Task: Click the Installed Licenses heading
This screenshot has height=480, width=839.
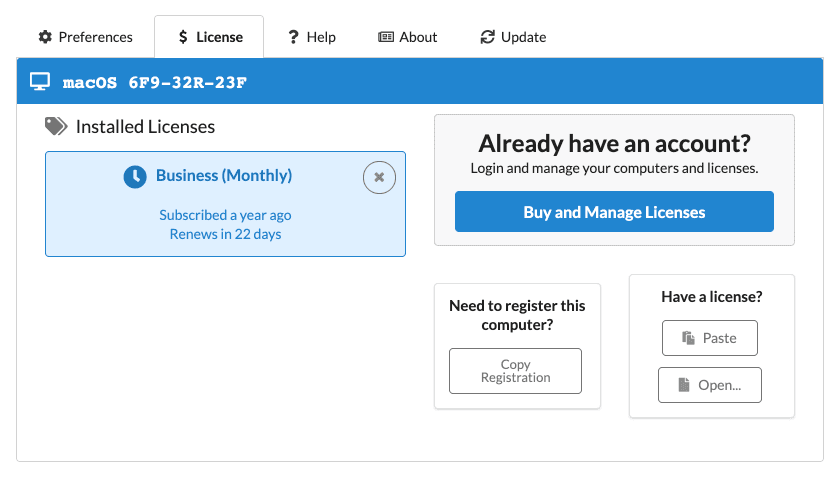Action: (x=145, y=127)
